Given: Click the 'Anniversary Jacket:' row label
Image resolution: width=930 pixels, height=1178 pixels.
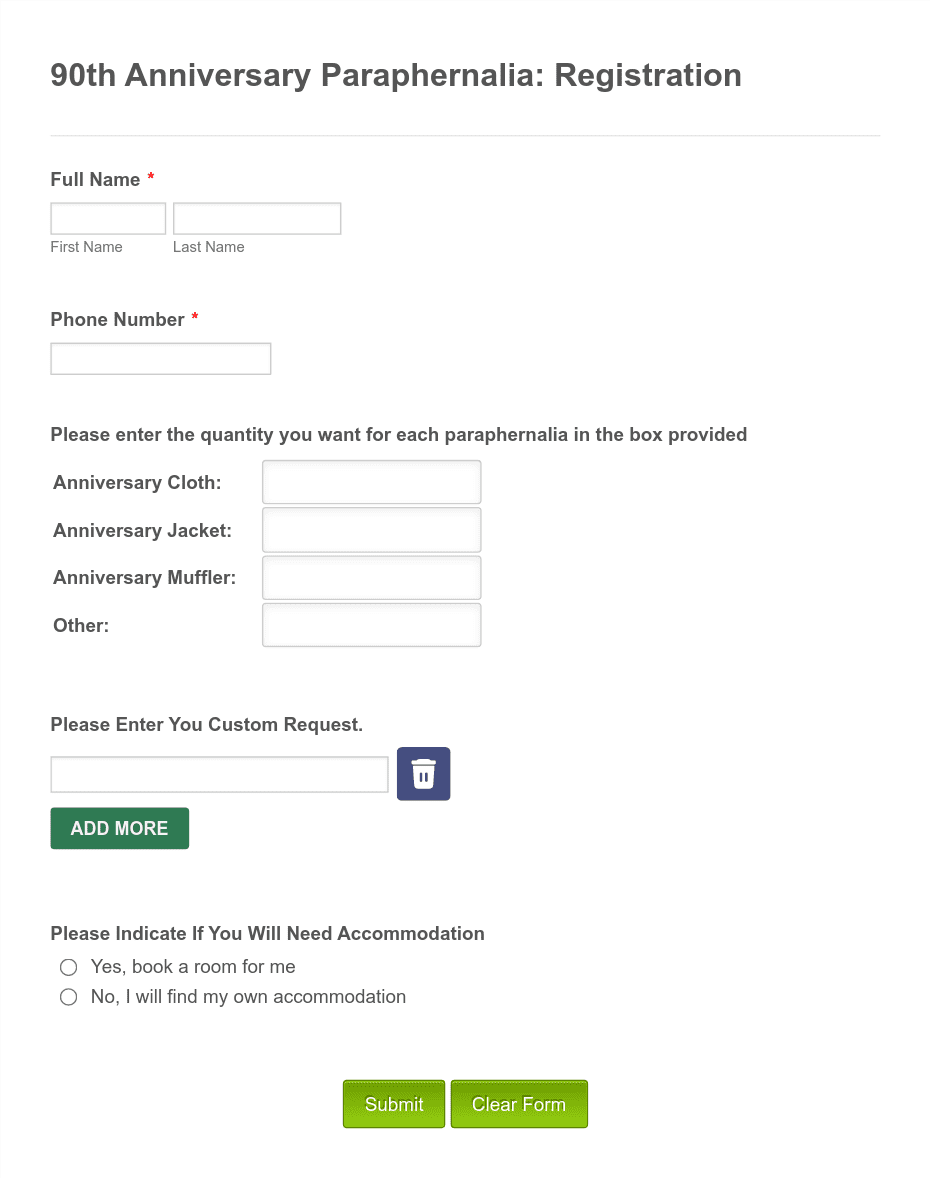Looking at the screenshot, I should (x=143, y=530).
